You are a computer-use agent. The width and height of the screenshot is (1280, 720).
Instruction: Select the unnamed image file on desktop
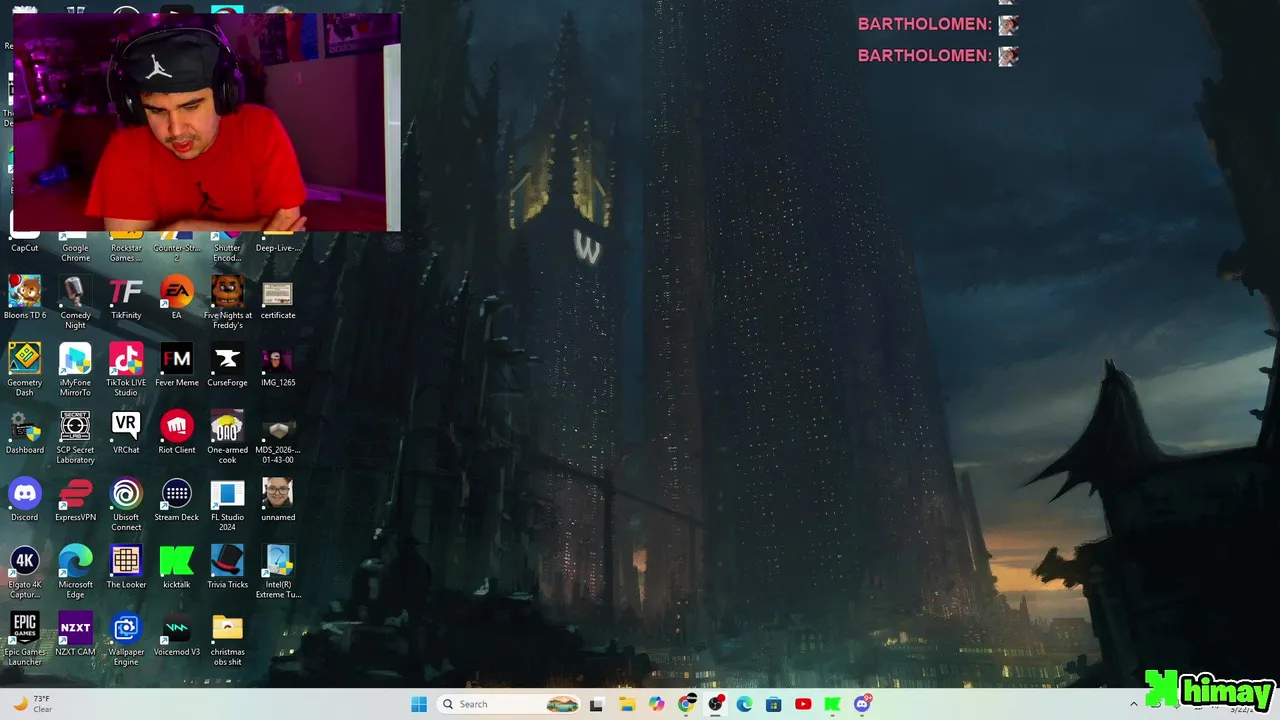pyautogui.click(x=278, y=500)
